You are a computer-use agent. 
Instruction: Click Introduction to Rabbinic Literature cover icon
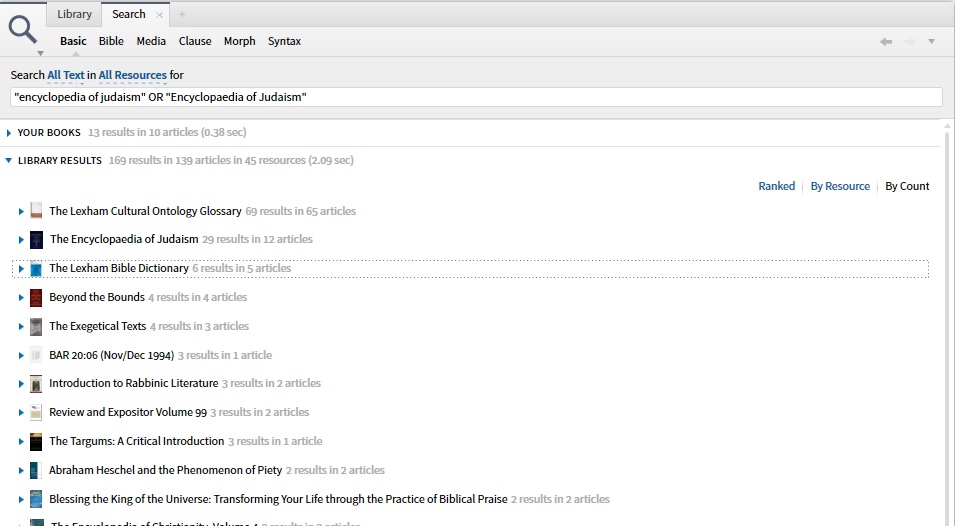(37, 384)
